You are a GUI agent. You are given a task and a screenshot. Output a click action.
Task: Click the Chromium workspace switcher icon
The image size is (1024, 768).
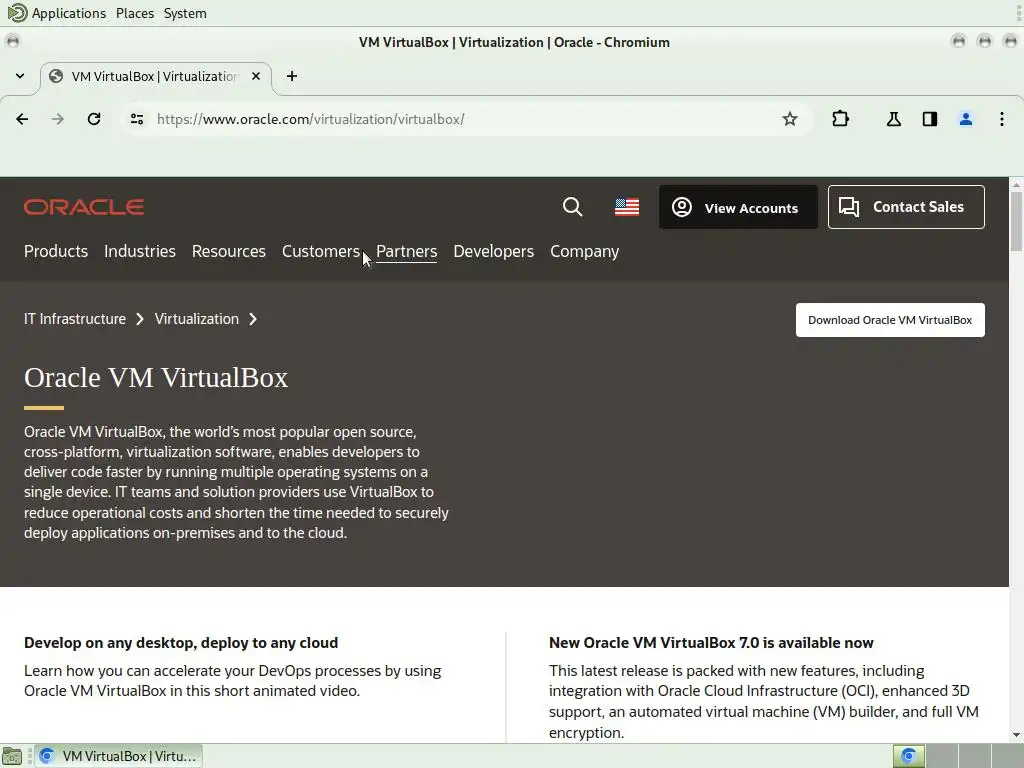click(908, 756)
